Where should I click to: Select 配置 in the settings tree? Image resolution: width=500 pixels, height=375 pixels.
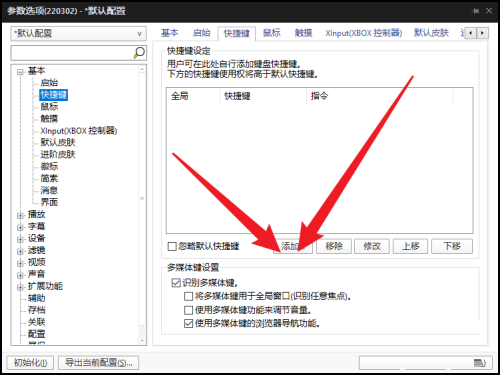(36, 334)
